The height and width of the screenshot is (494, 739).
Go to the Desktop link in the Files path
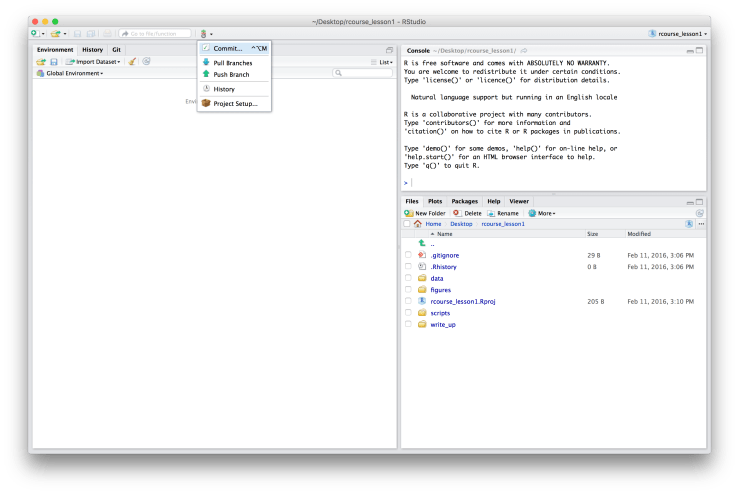[x=461, y=224]
